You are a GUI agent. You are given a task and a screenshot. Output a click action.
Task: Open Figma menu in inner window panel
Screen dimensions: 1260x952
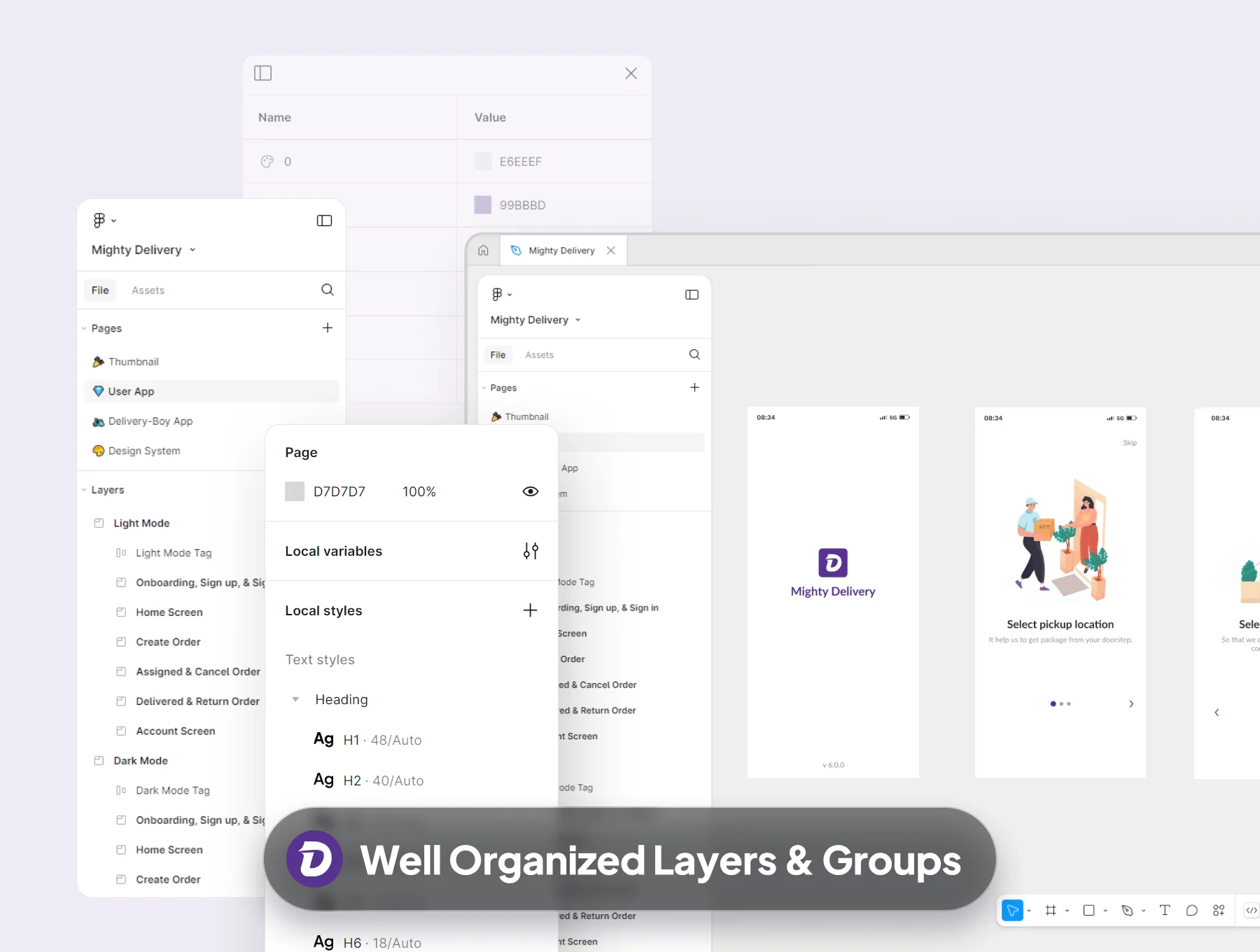(x=501, y=295)
